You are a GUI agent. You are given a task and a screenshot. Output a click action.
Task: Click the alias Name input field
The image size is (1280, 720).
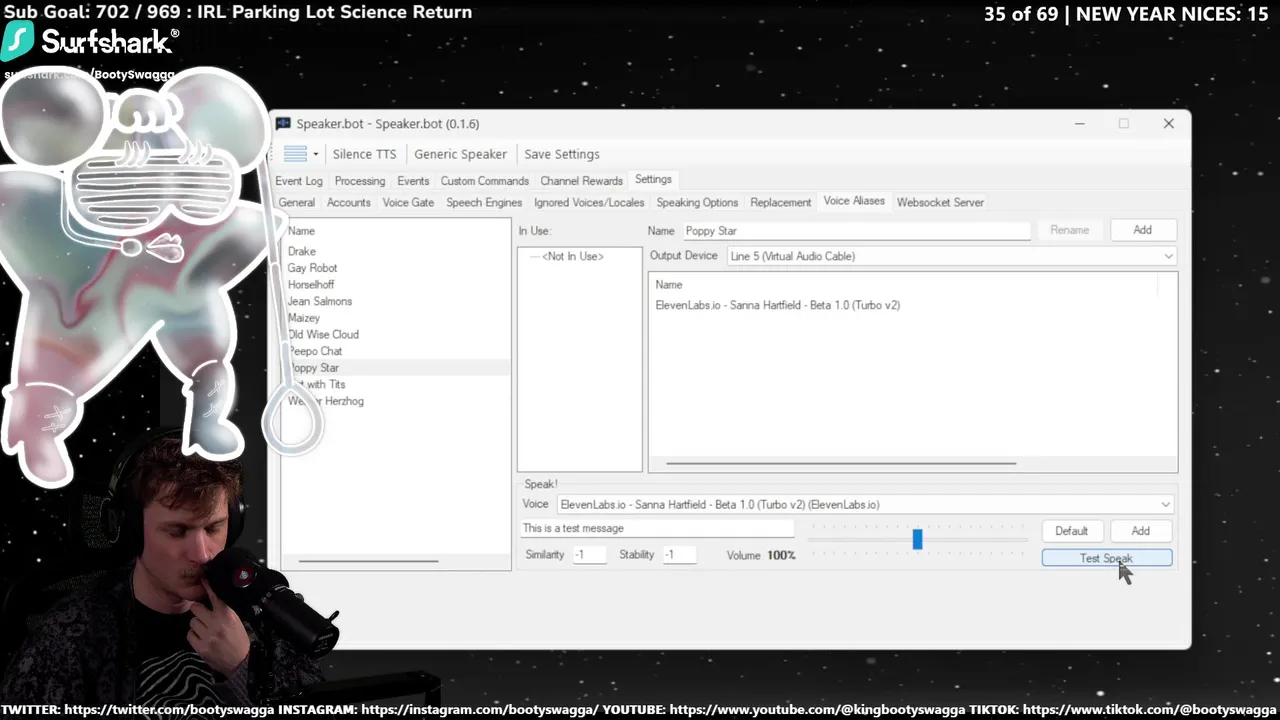click(856, 231)
